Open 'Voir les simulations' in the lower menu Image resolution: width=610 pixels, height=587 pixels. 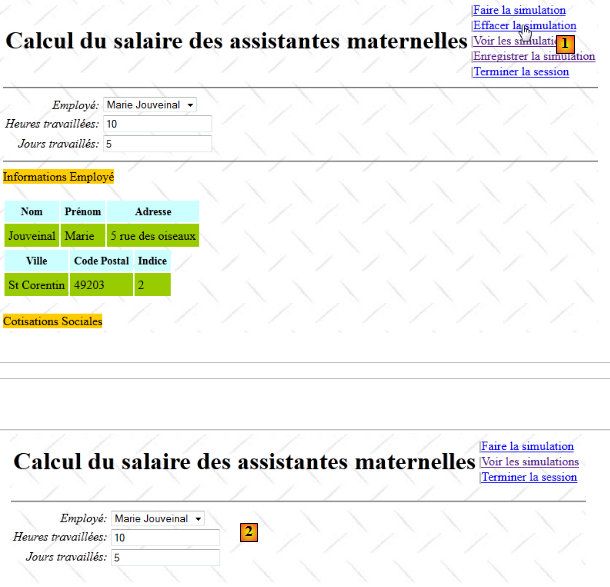point(529,462)
